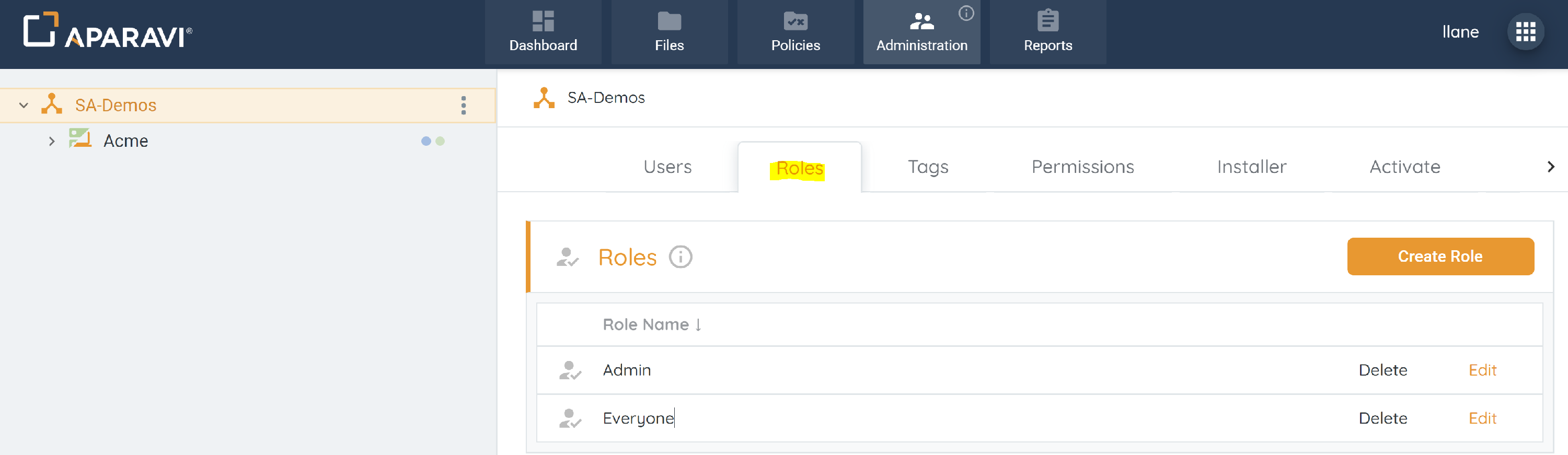Go to Policies page
This screenshot has width=1568, height=455.
795,33
